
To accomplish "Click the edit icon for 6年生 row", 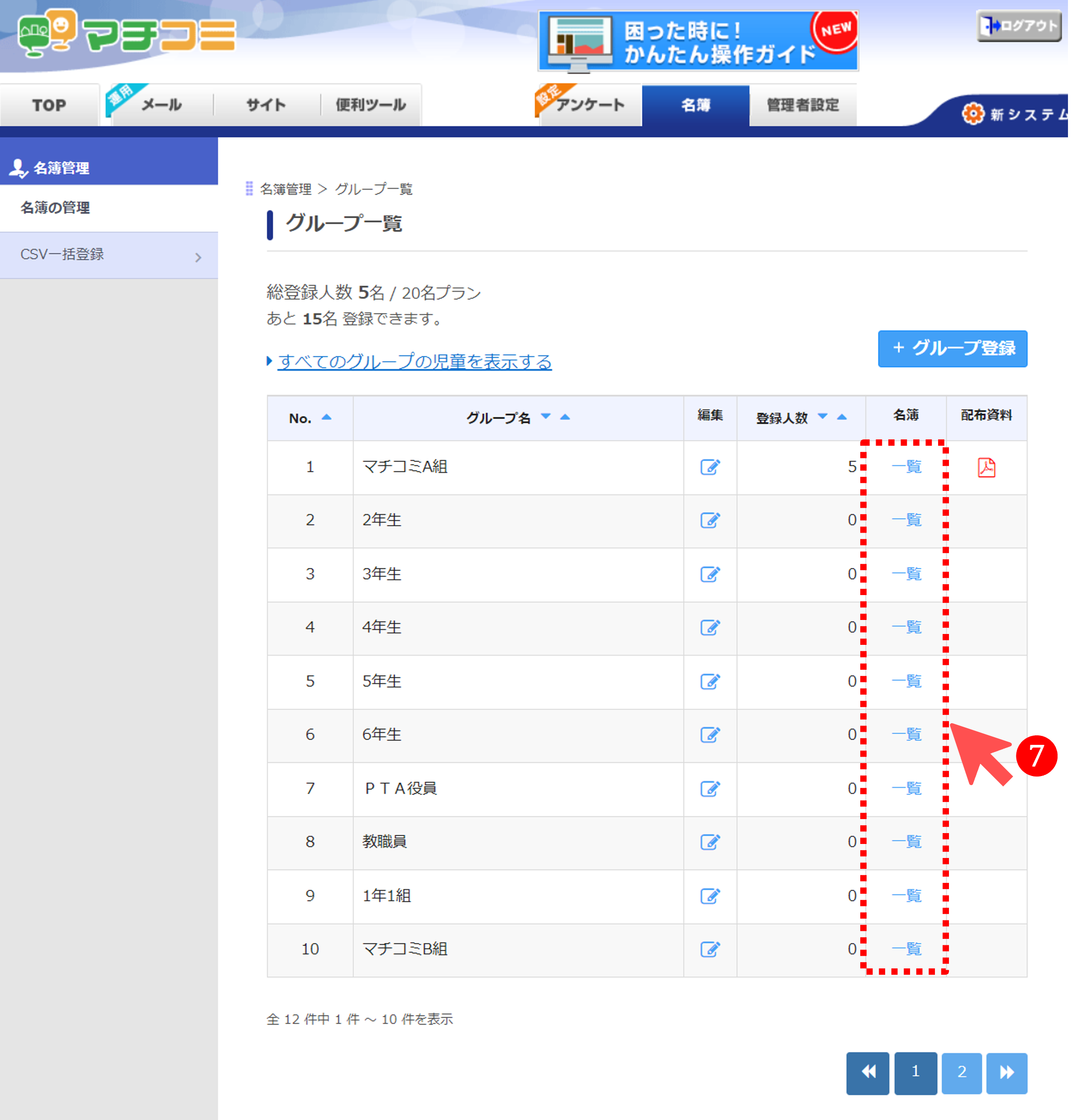I will 710,735.
